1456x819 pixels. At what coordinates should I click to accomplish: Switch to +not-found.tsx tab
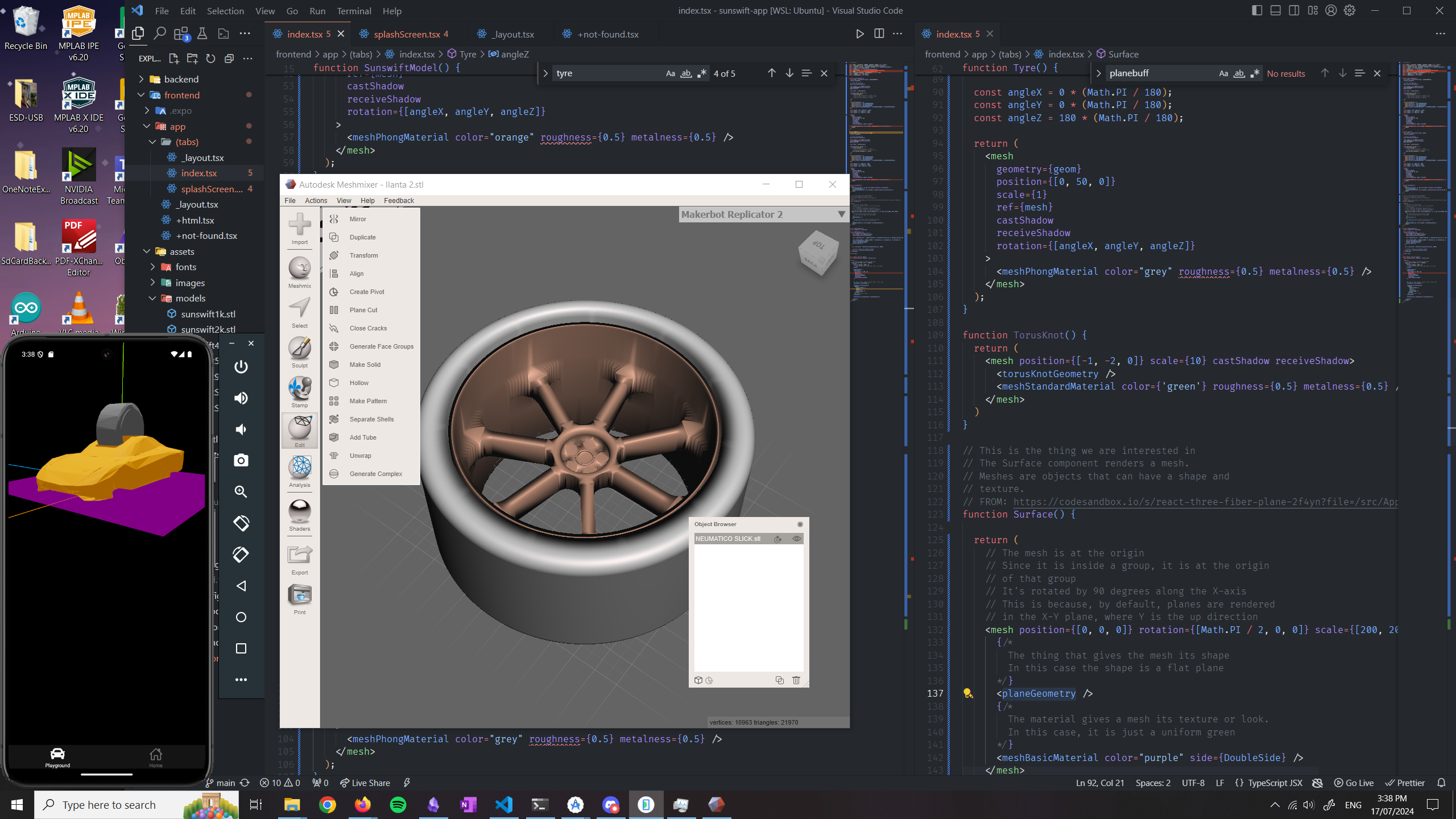click(x=607, y=34)
